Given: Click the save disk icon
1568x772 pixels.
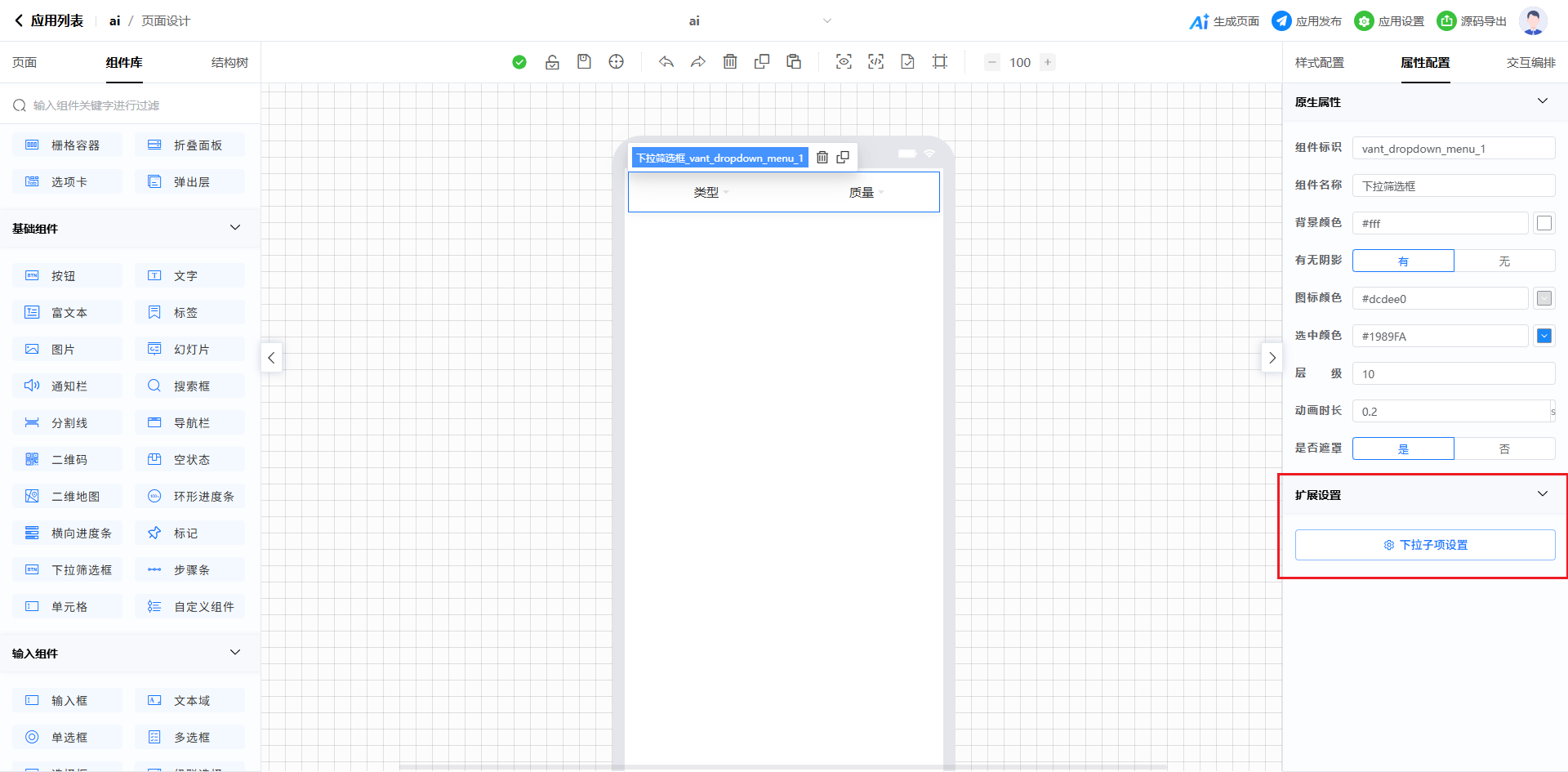Looking at the screenshot, I should coord(584,62).
